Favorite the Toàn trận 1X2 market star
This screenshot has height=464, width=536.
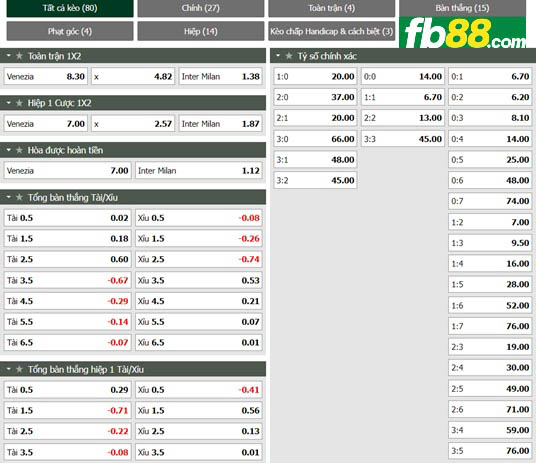pyautogui.click(x=19, y=56)
